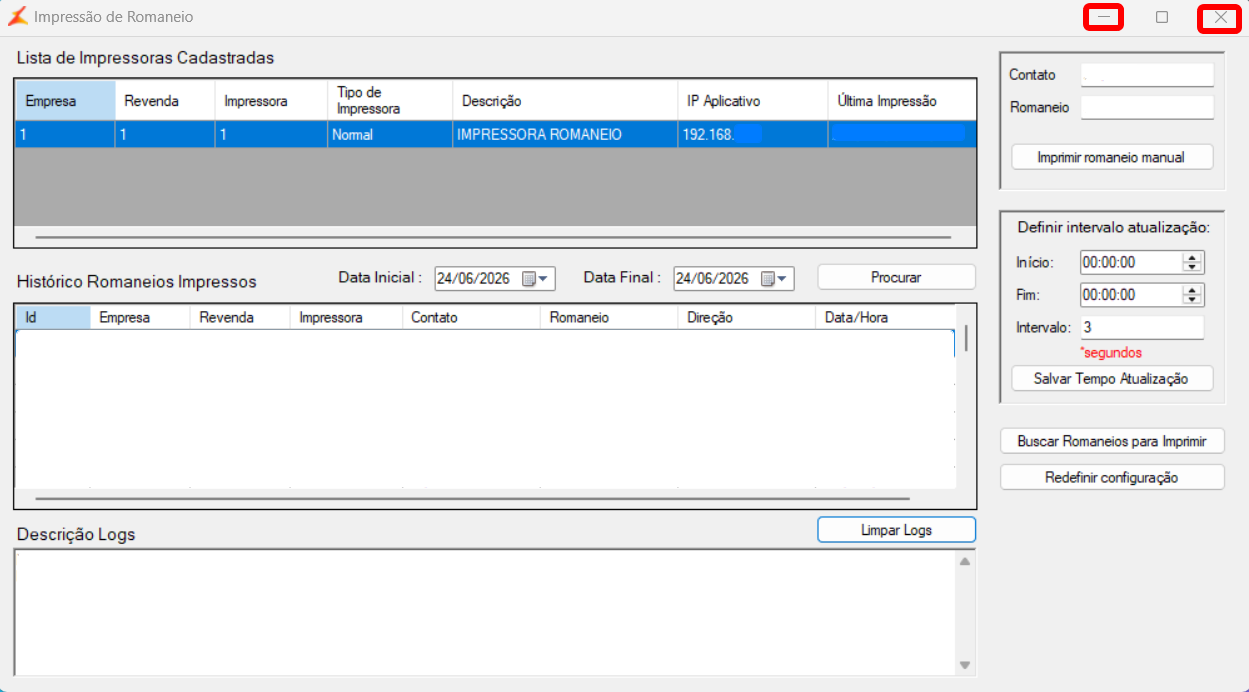This screenshot has height=692, width=1249.
Task: Click Data Inicial date text 24/06/2026
Action: (x=474, y=279)
